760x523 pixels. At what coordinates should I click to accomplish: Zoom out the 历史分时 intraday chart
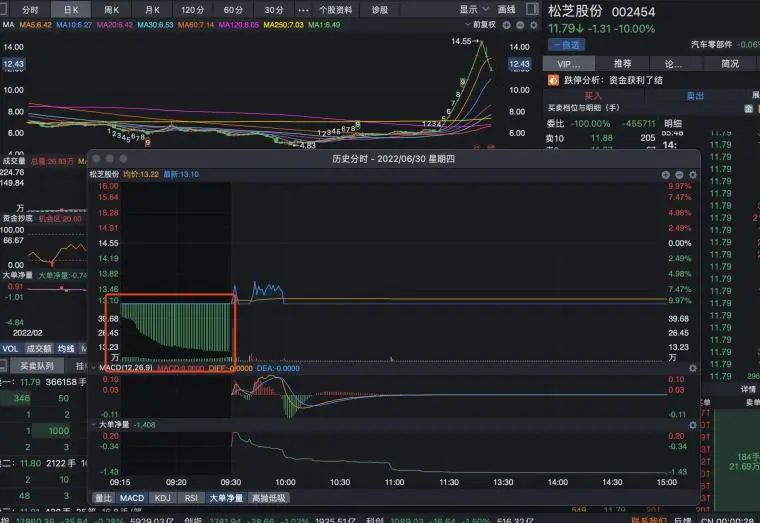coord(679,174)
